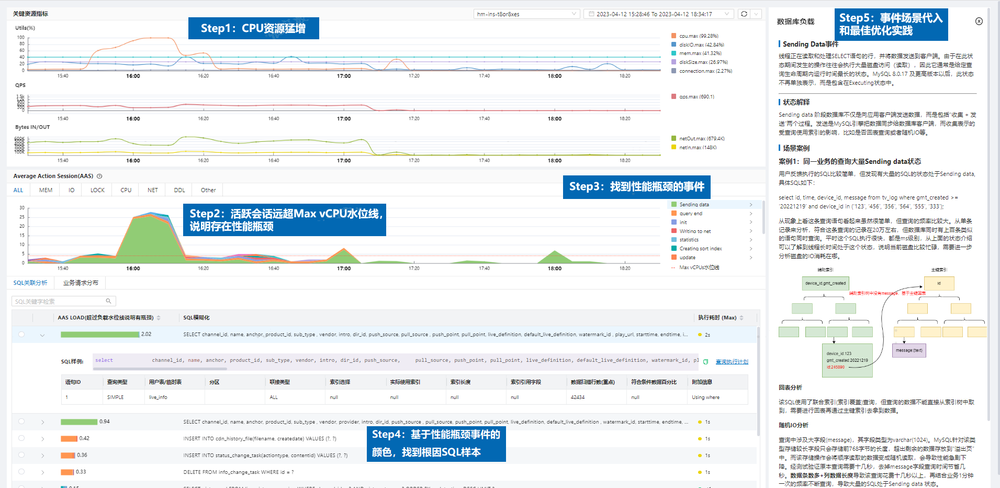1000x488 pixels.
Task: Click the Using where additional info cell
Action: pyautogui.click(x=706, y=397)
